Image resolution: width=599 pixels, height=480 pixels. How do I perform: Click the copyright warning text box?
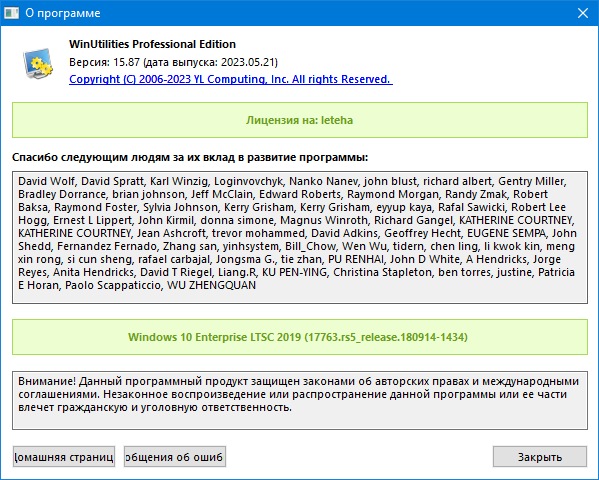point(300,400)
